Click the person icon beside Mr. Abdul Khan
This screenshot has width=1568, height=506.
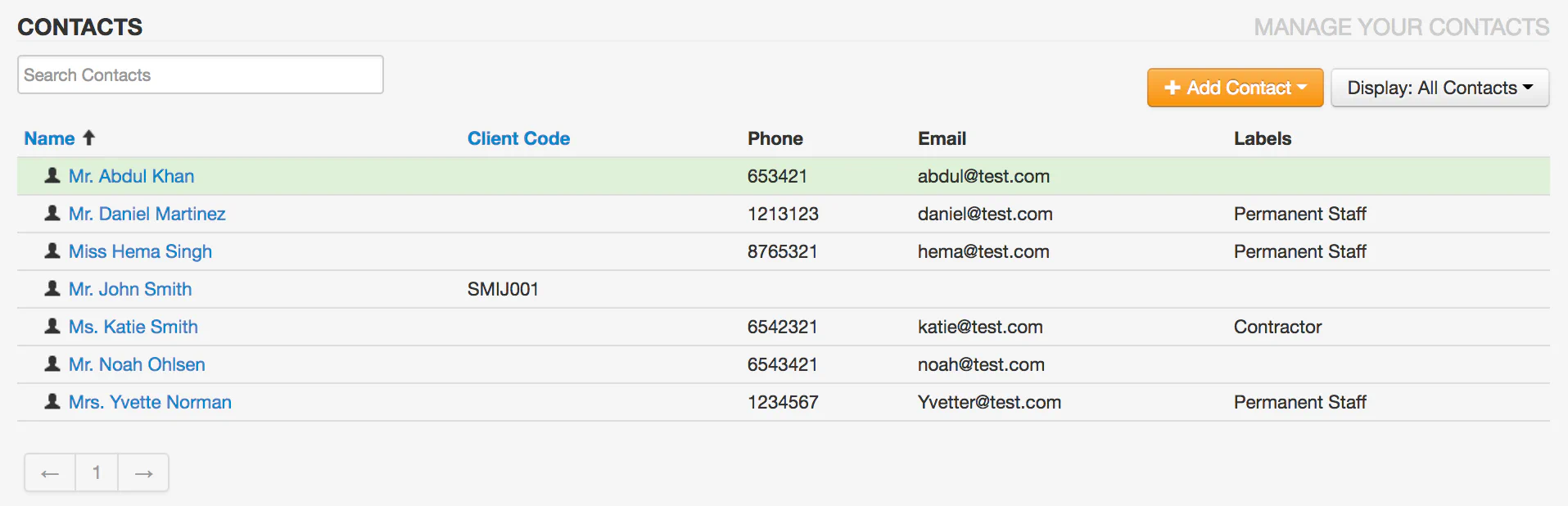(x=51, y=175)
